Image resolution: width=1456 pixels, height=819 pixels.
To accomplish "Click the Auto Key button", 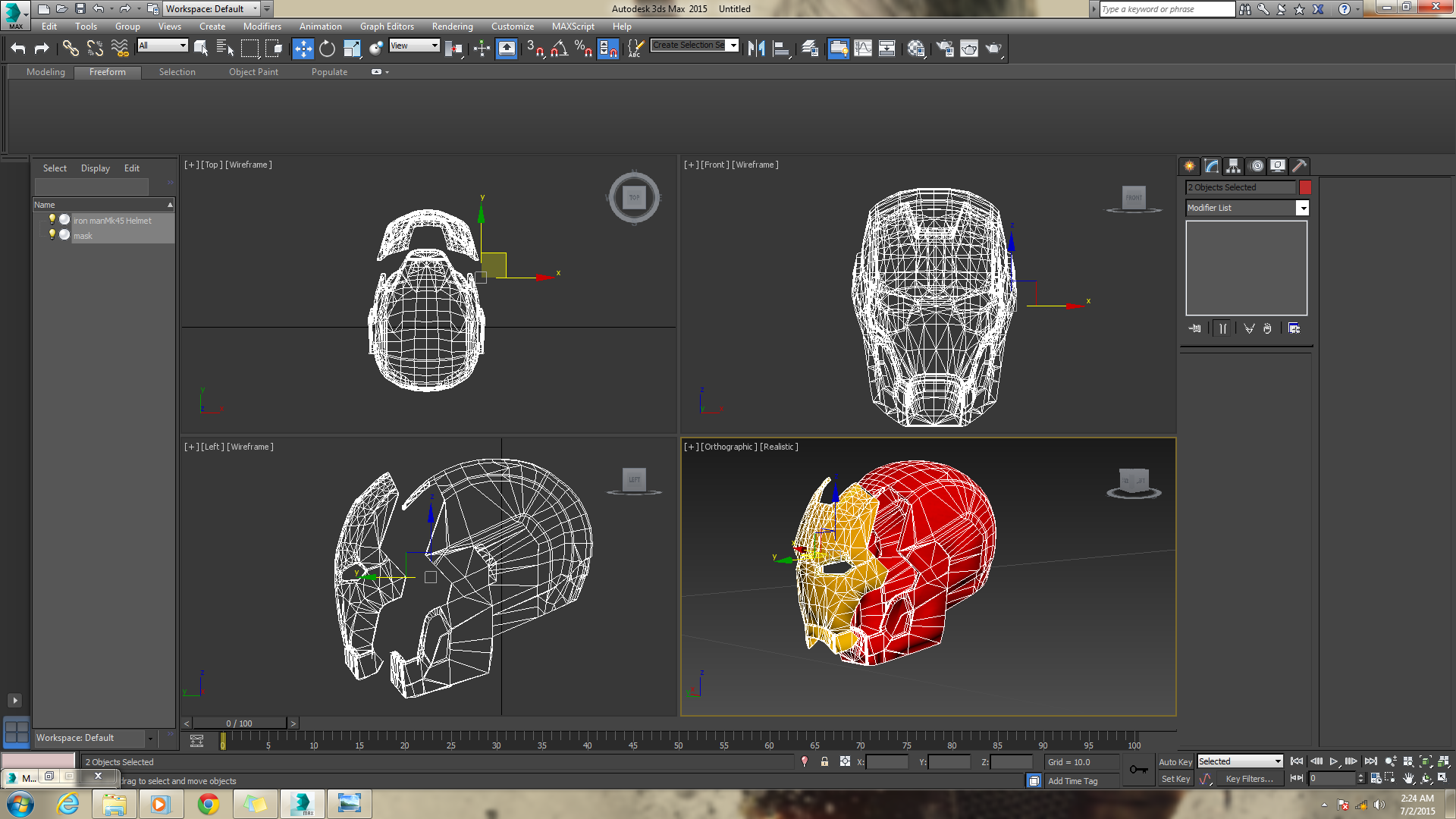I will click(x=1175, y=762).
